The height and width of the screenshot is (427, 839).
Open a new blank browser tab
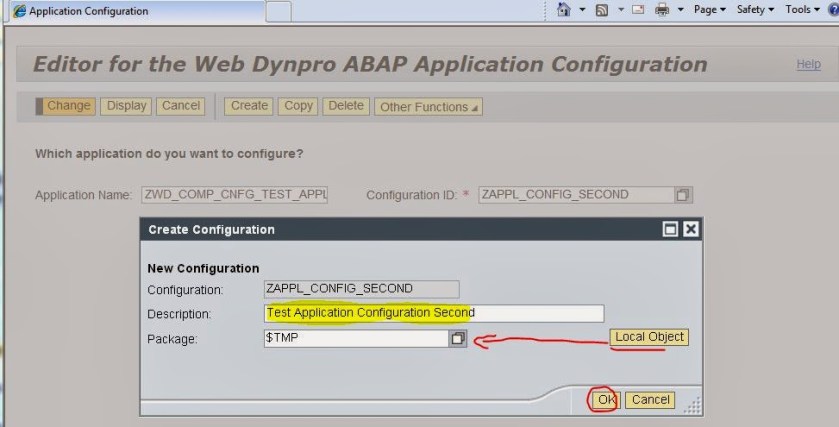(278, 11)
